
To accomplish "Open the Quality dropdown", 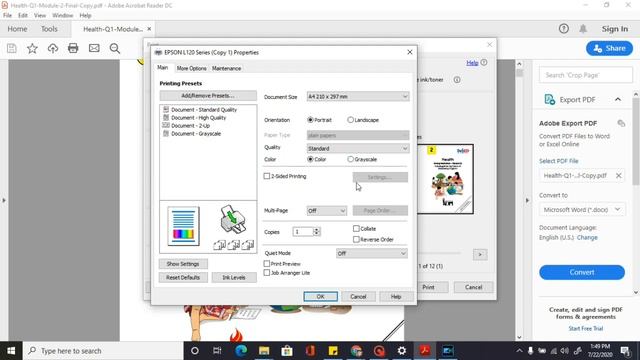I will click(358, 148).
